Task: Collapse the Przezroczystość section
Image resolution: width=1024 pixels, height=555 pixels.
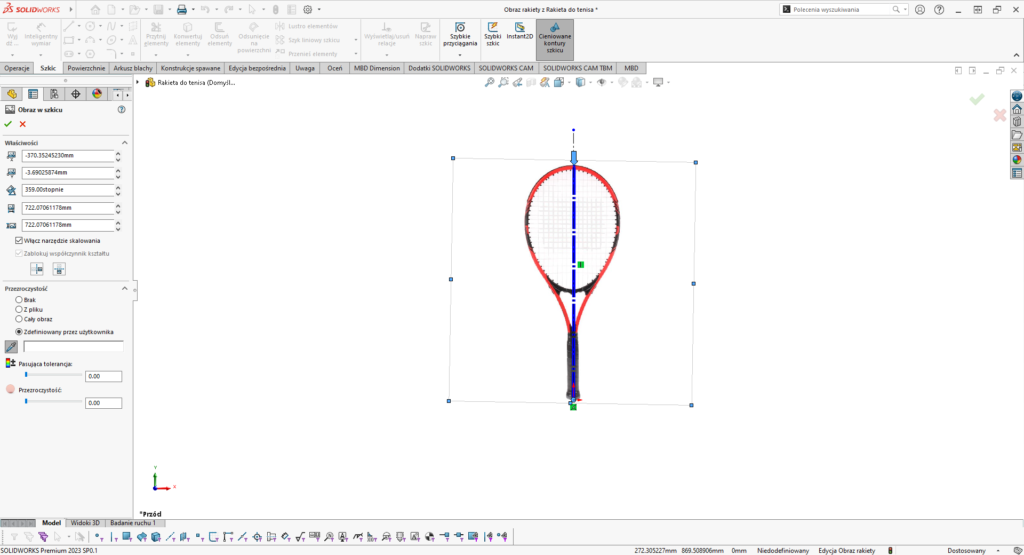Action: (125, 288)
